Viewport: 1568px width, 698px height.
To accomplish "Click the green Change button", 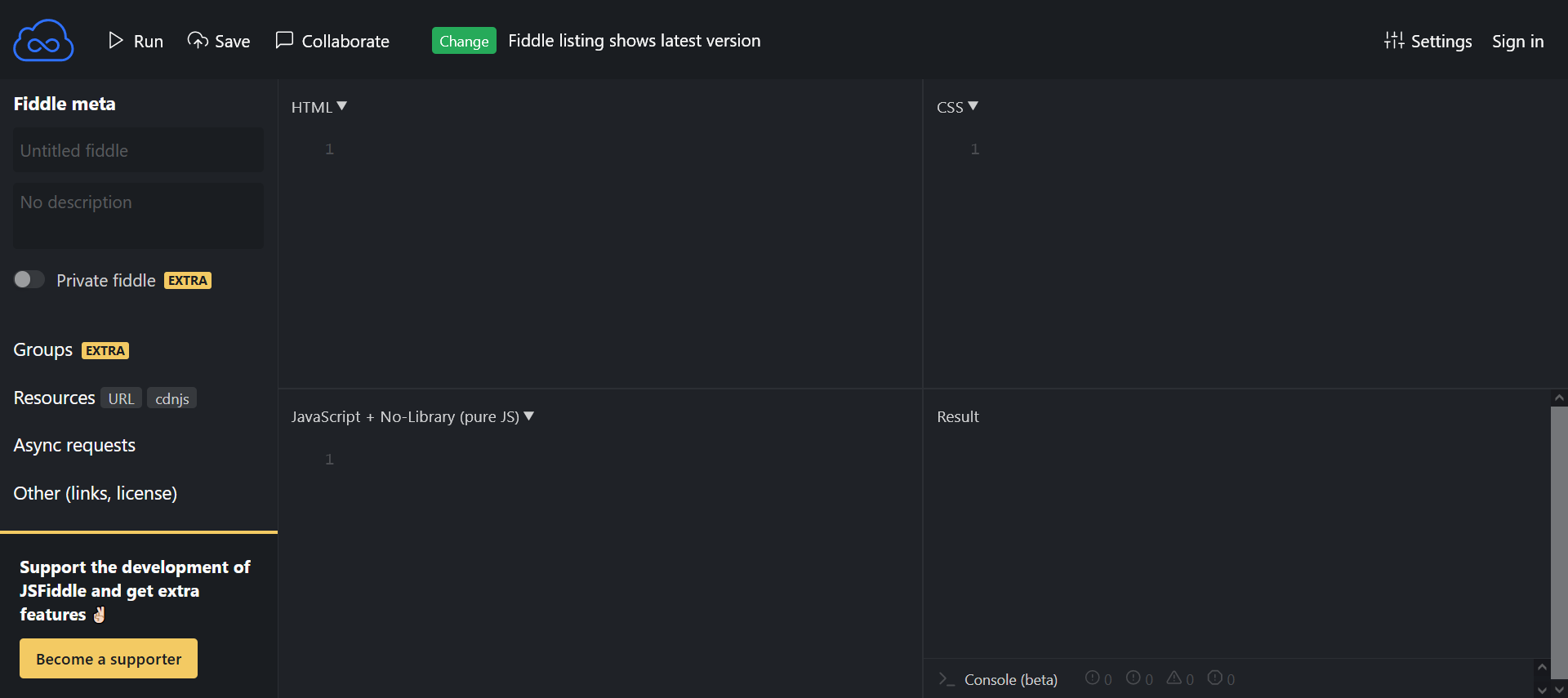I will pos(464,41).
